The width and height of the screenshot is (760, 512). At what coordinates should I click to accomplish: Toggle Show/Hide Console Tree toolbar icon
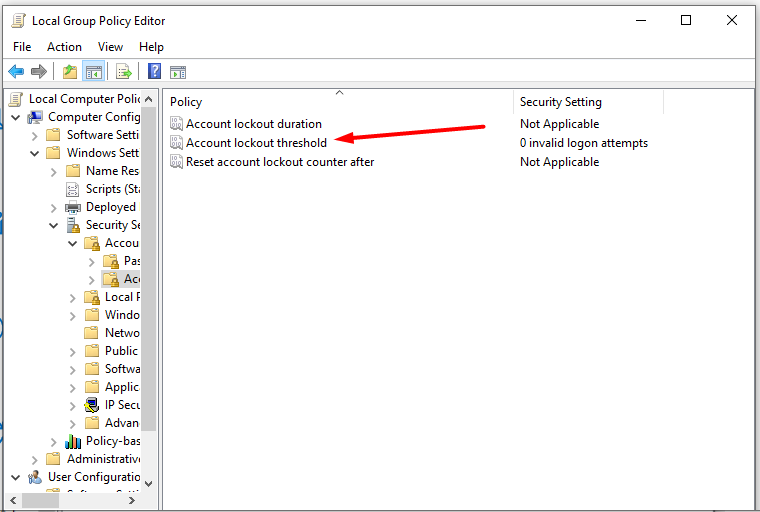[93, 72]
